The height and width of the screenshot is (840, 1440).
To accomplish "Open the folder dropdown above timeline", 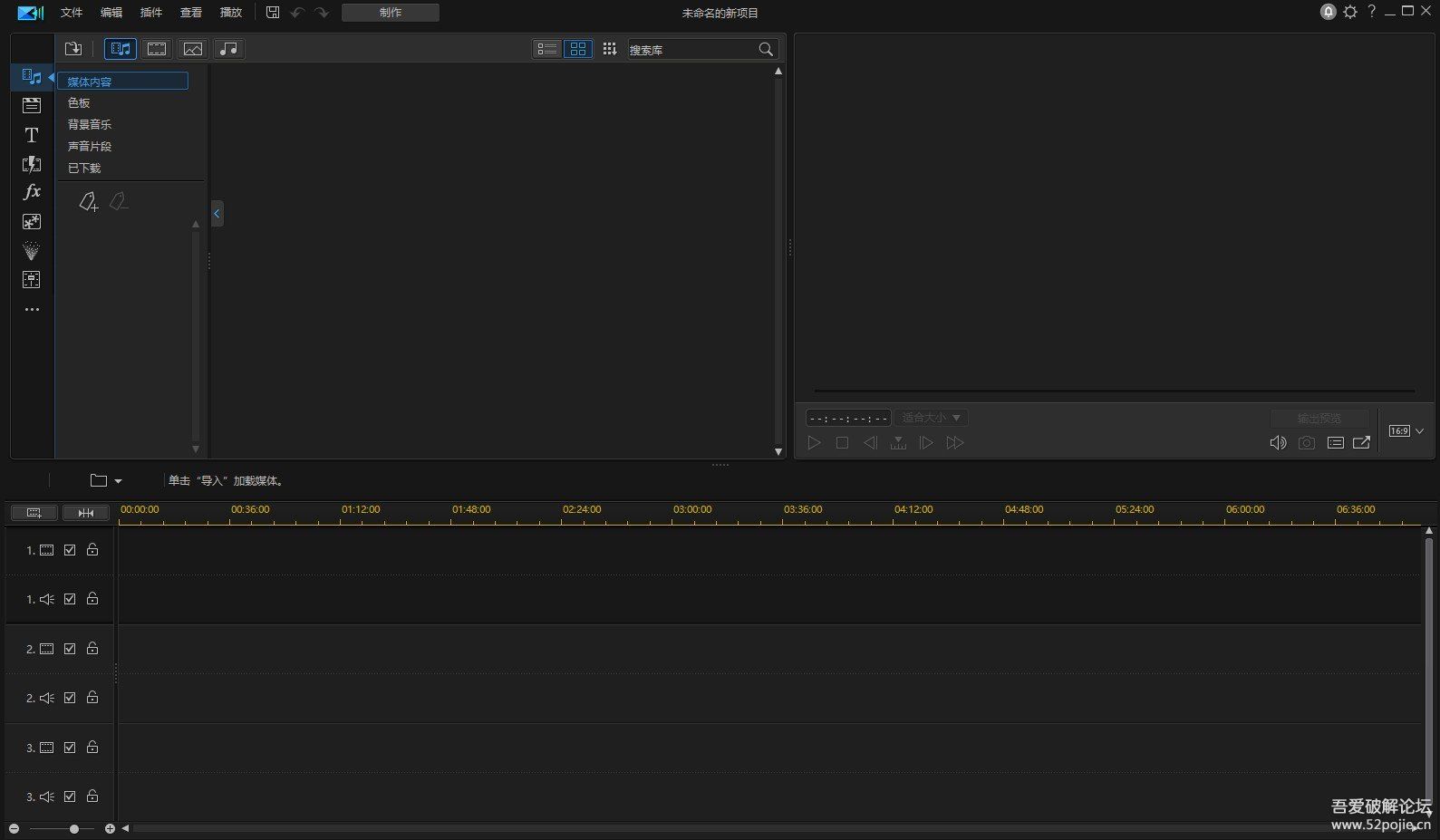I will pyautogui.click(x=106, y=480).
